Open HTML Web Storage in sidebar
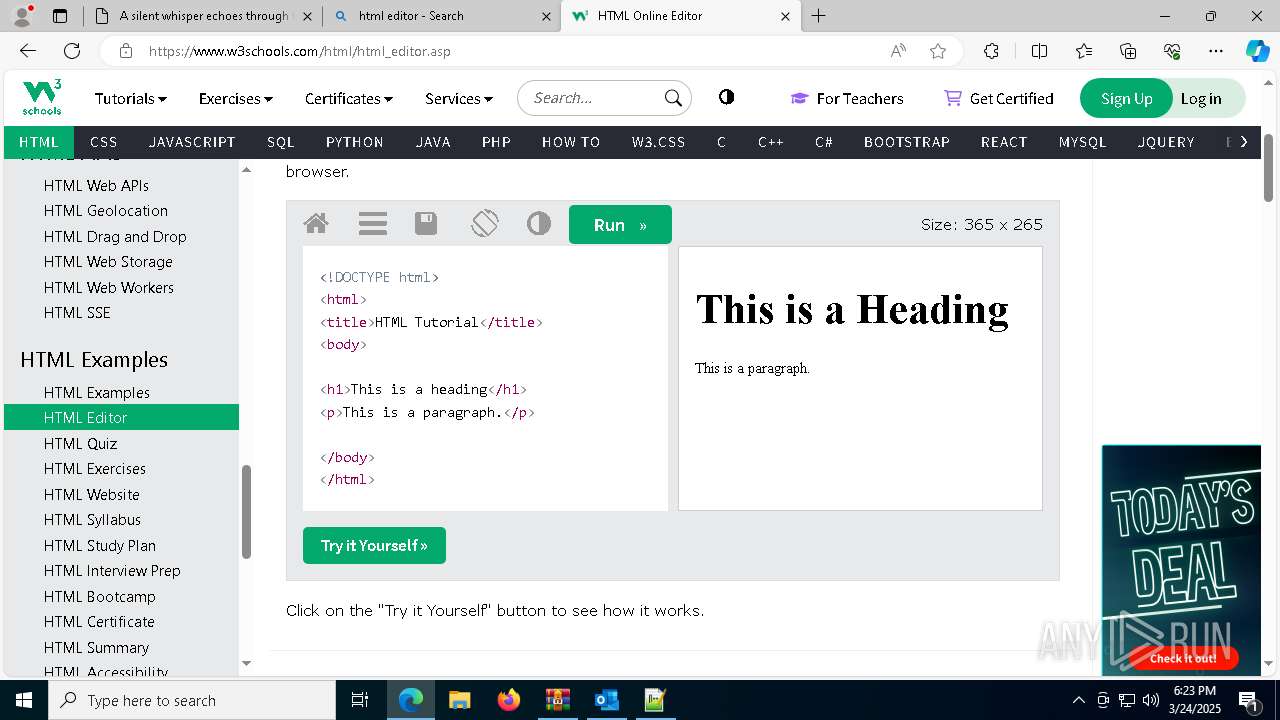Screen dimensions: 1280x720 coord(108,261)
